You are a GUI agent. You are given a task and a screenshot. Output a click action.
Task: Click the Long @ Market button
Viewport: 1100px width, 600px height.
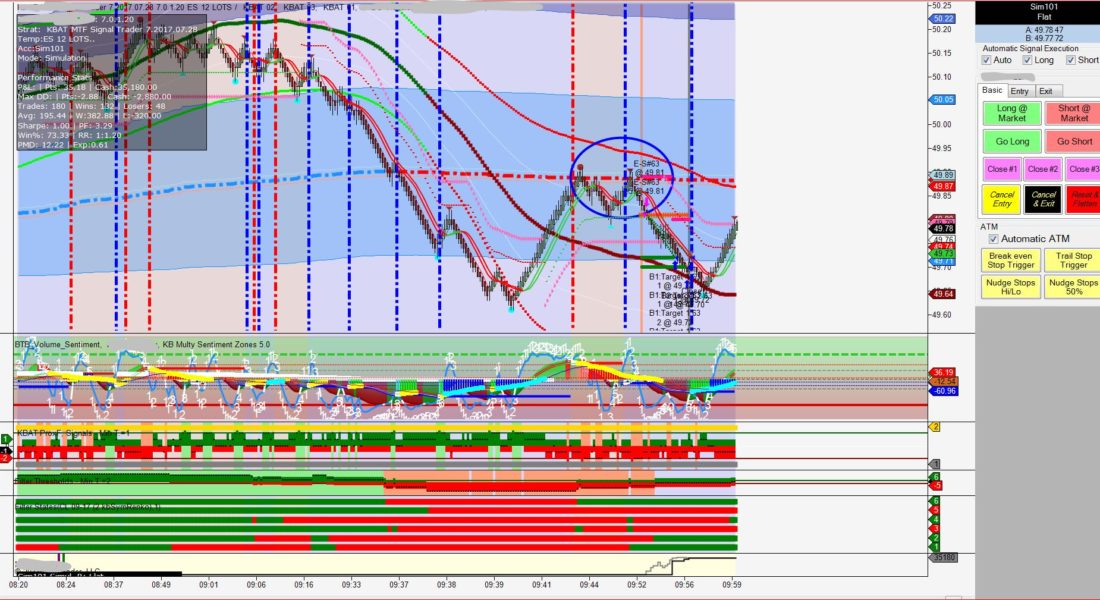coord(1012,113)
